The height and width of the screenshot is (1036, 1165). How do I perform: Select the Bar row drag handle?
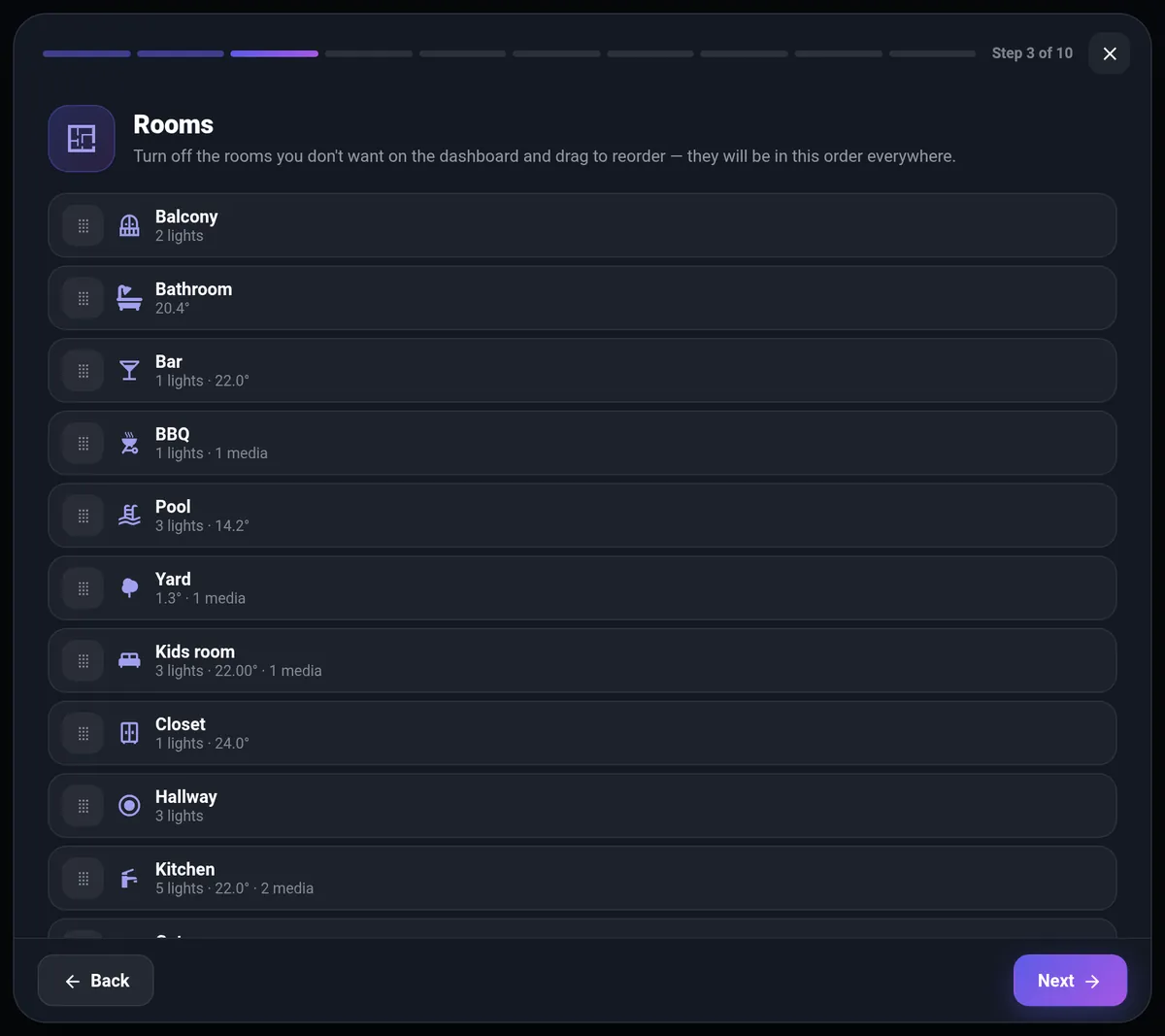[83, 371]
